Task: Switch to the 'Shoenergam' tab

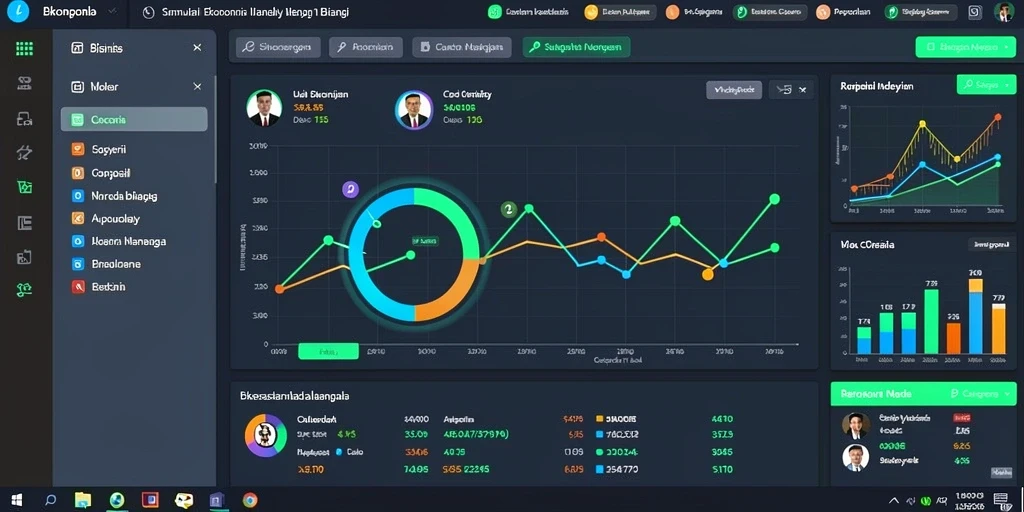Action: [278, 47]
